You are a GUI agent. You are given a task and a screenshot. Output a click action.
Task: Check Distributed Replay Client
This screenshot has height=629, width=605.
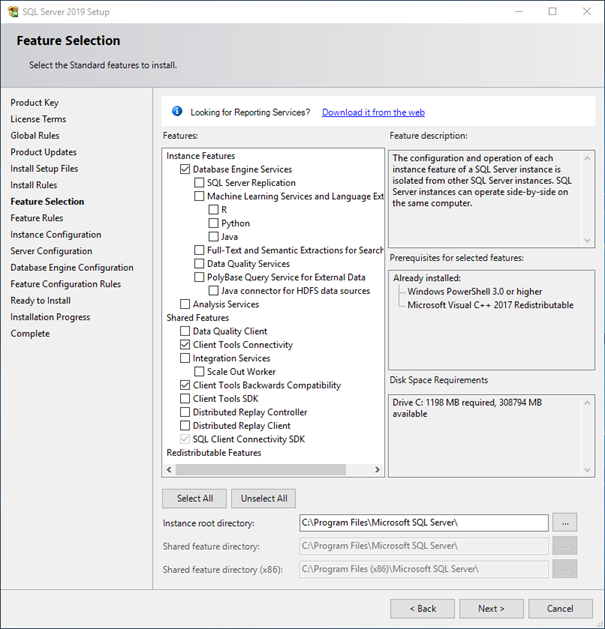pos(185,426)
